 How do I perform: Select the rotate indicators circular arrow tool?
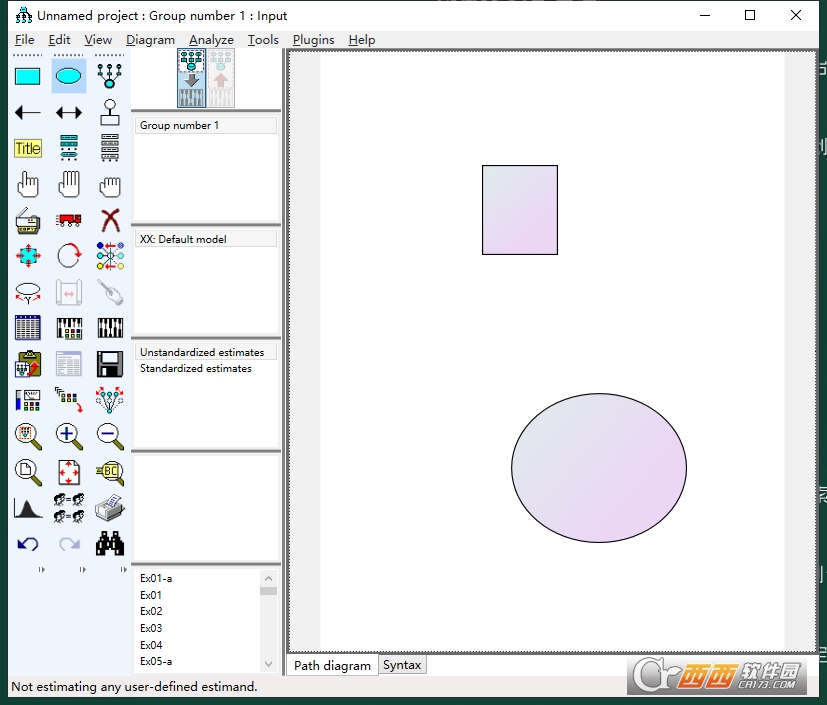69,256
